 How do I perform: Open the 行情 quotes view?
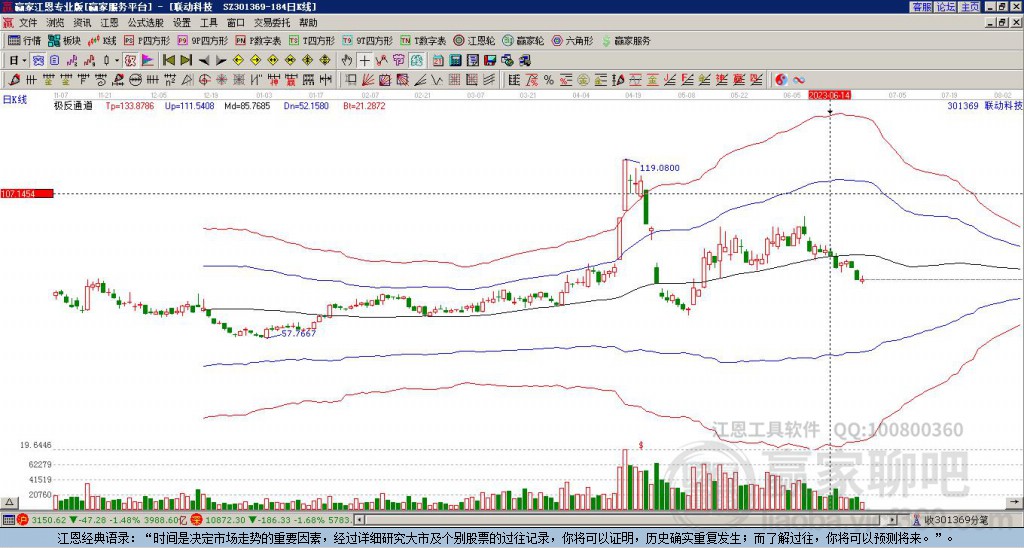coord(24,40)
